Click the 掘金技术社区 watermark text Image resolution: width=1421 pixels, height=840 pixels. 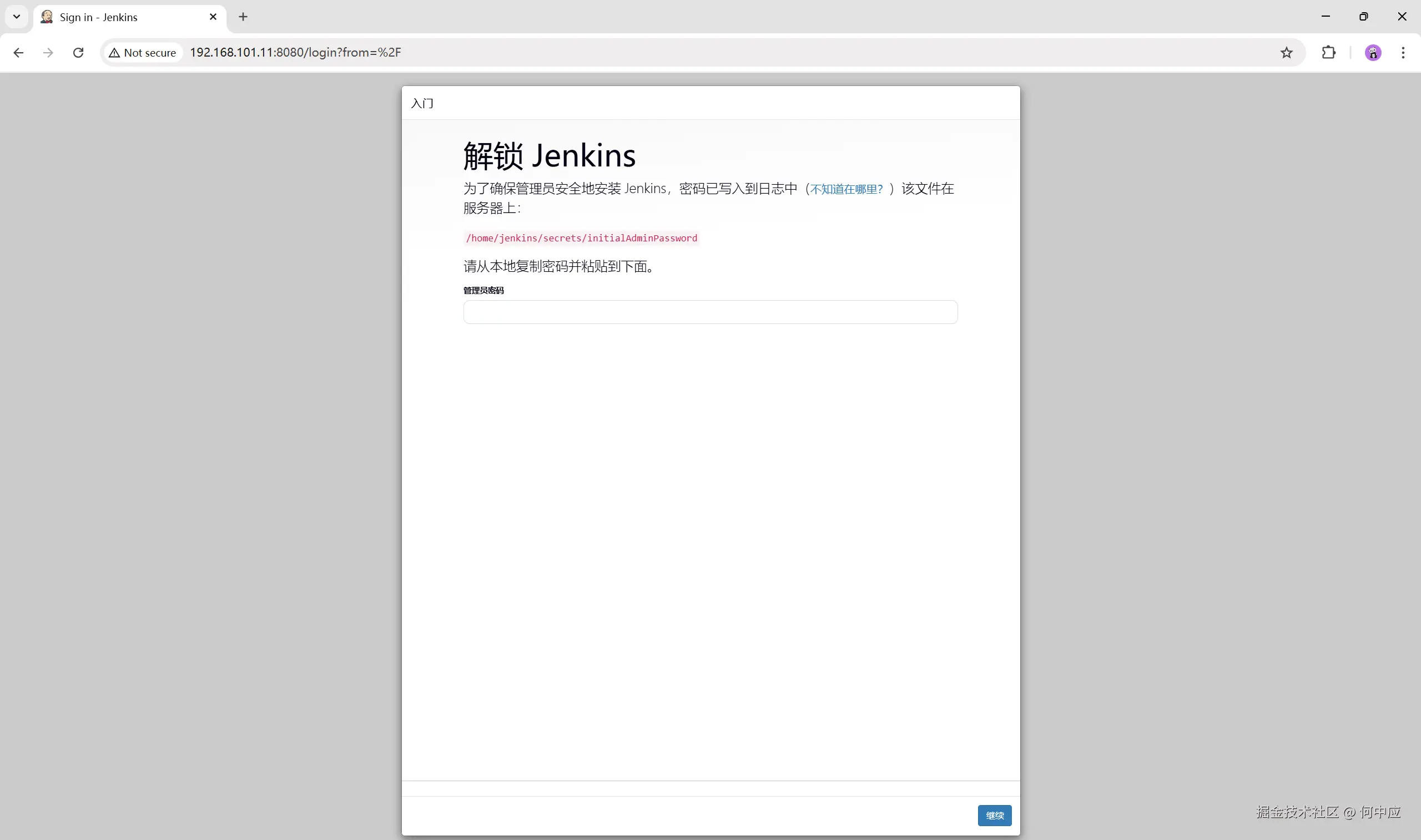coord(1298,812)
